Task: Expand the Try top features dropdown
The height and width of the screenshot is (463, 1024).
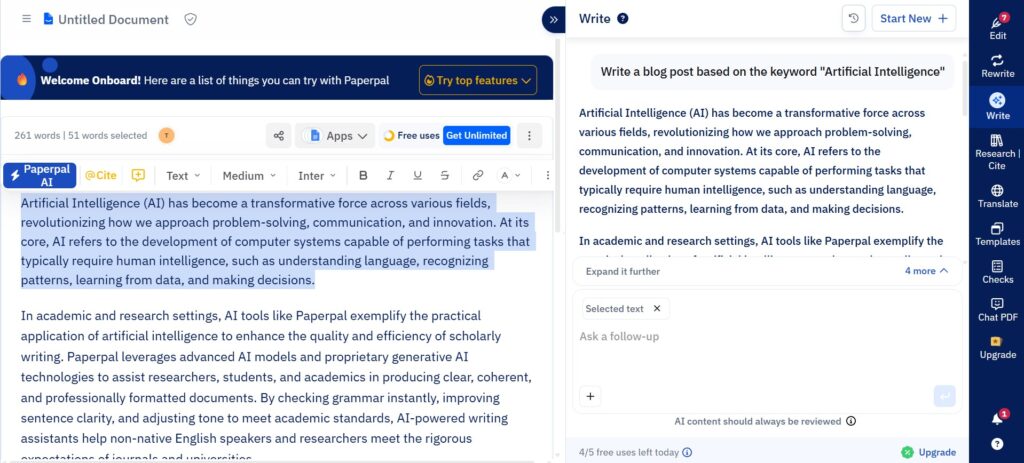Action: coord(478,80)
